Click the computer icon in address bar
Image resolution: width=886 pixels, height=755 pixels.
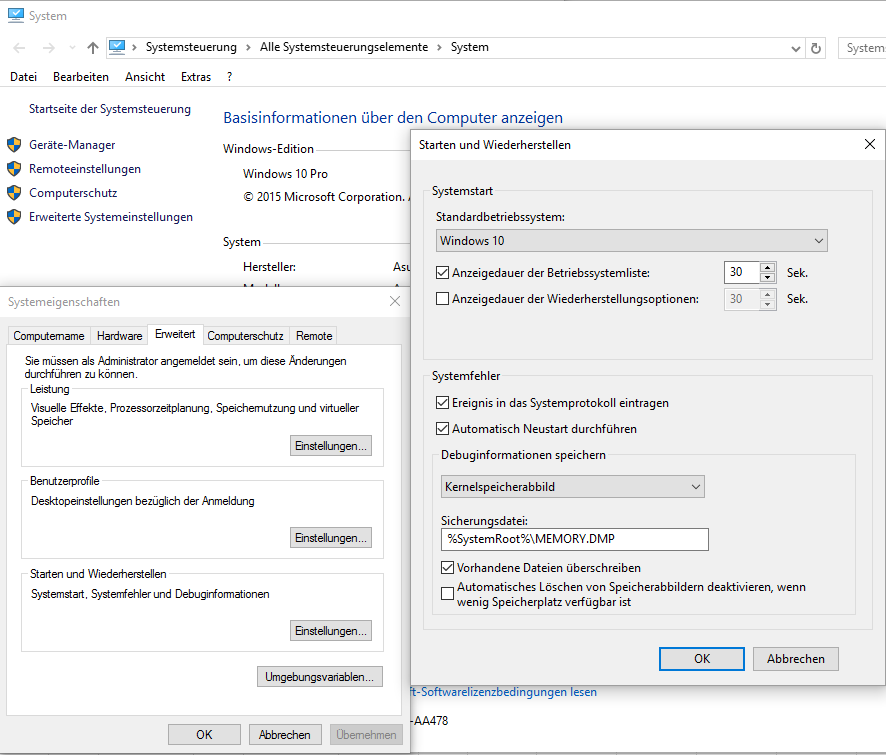117,47
